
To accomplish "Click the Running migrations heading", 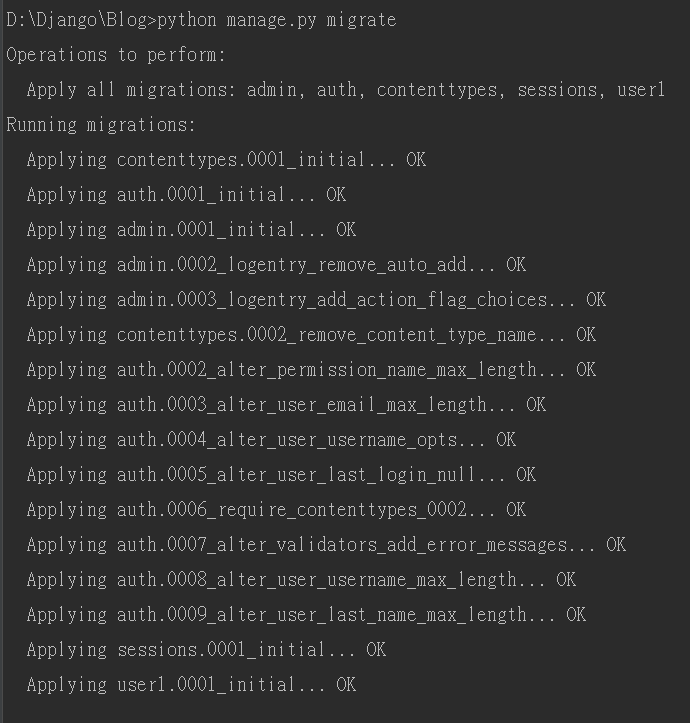I will [101, 125].
